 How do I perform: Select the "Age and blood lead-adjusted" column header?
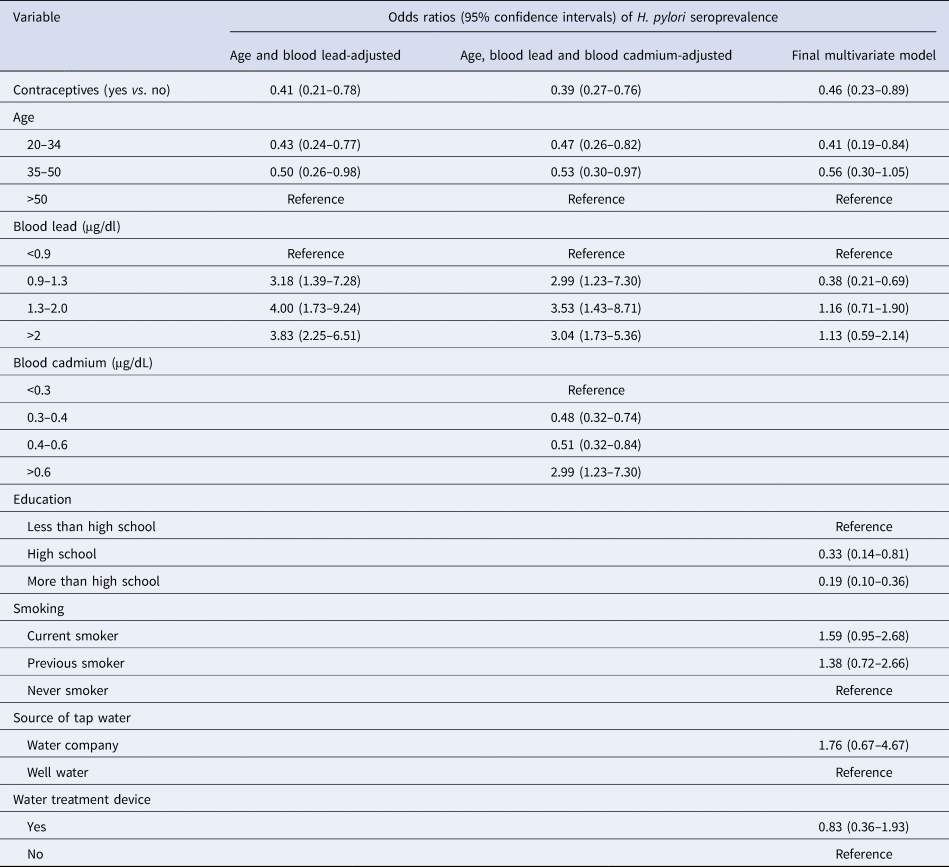pyautogui.click(x=315, y=56)
